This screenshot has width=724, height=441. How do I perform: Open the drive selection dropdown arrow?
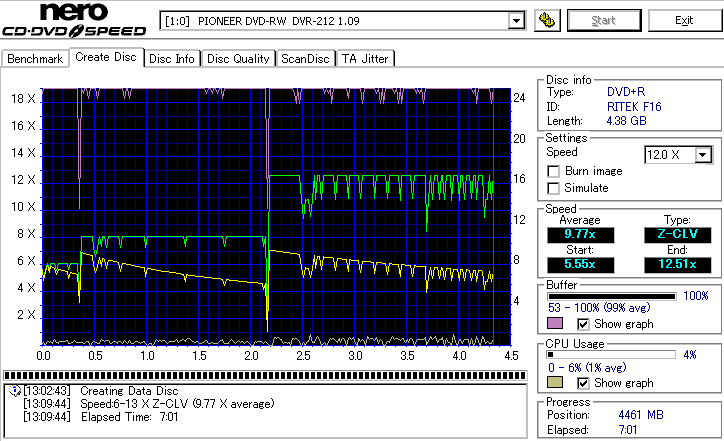click(516, 21)
